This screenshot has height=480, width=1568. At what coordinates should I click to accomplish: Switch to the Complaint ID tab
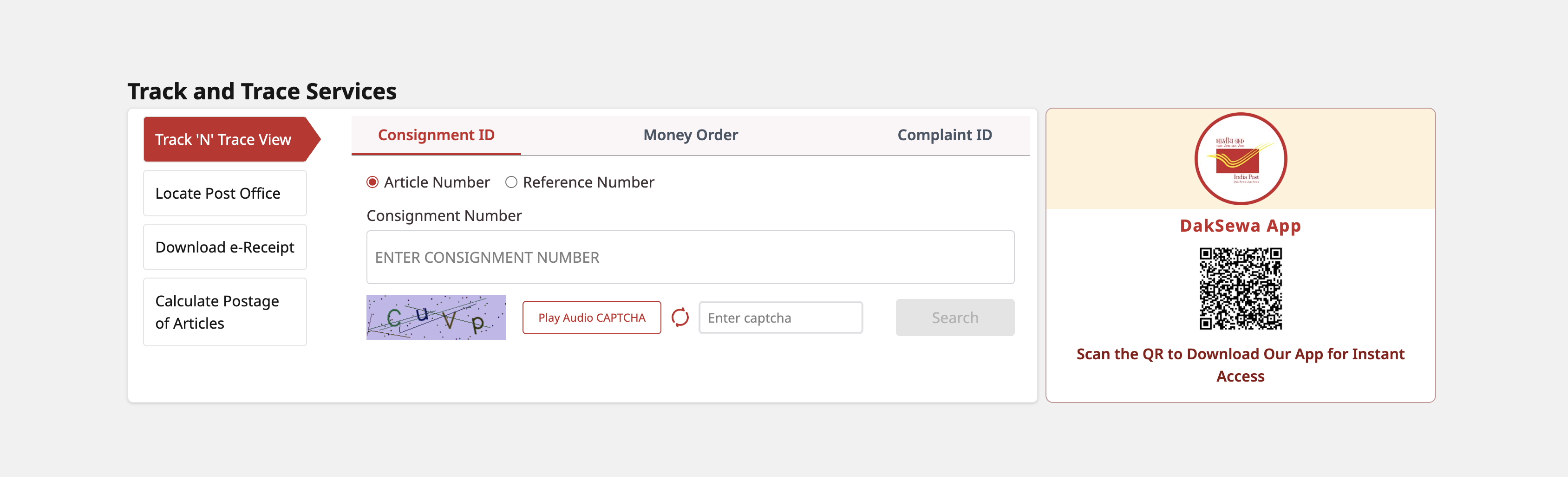pos(944,135)
